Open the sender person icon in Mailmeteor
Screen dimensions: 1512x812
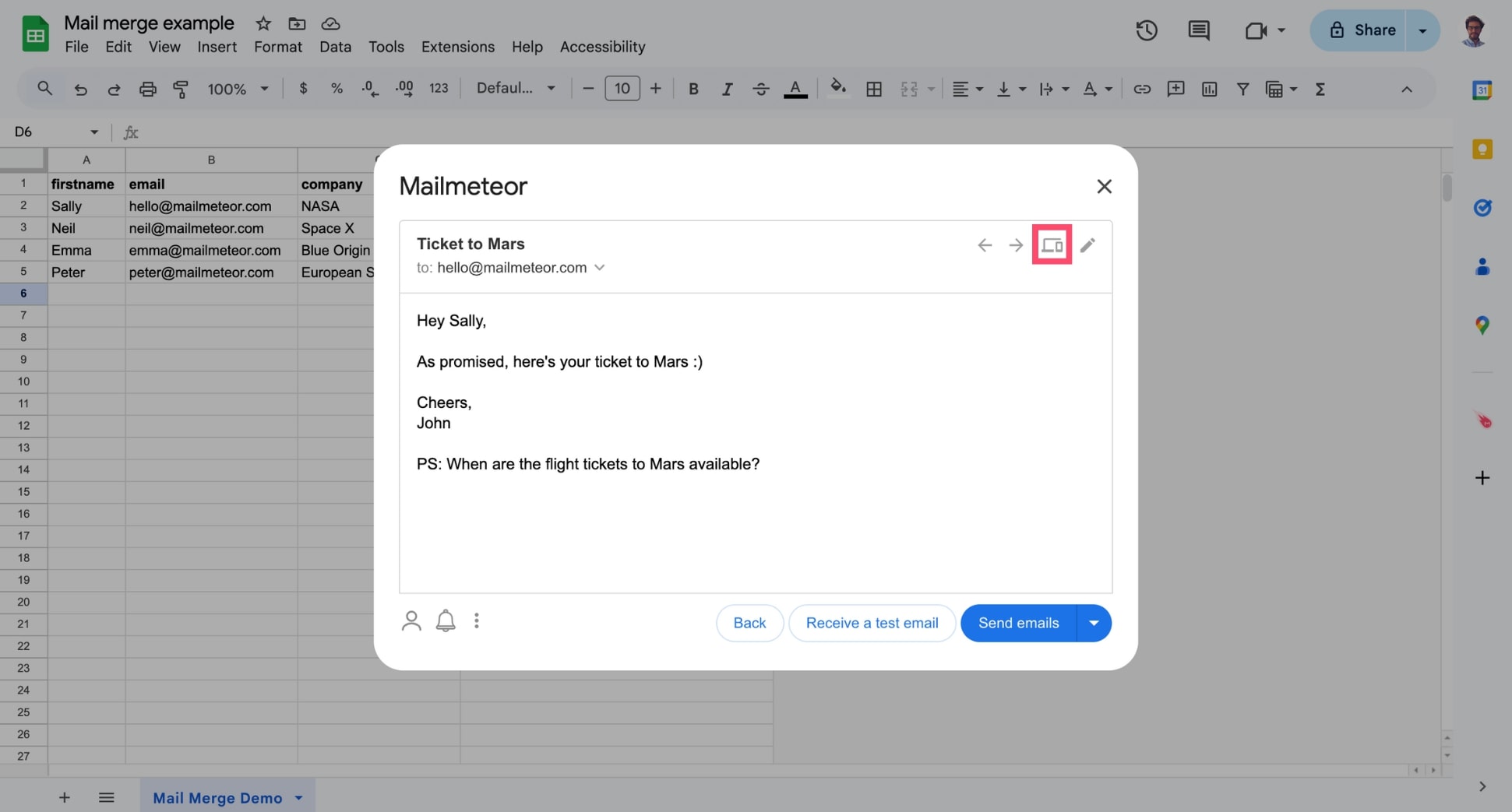pos(411,620)
